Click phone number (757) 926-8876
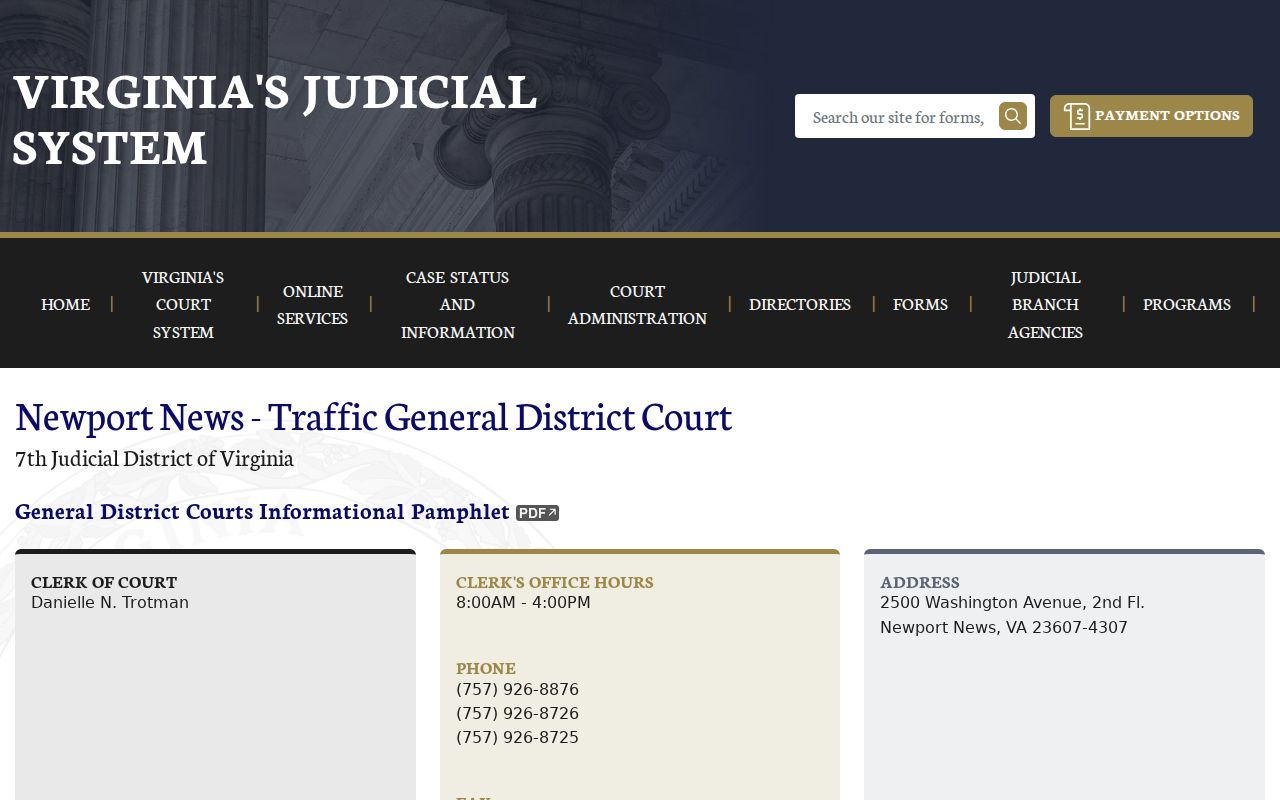Image resolution: width=1280 pixels, height=800 pixels. click(517, 690)
